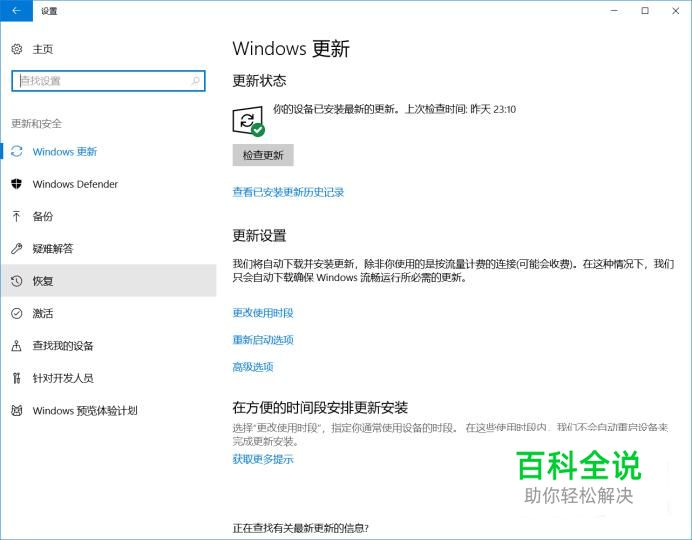Click 正在查找有关最新更新的信息? text

click(x=301, y=528)
